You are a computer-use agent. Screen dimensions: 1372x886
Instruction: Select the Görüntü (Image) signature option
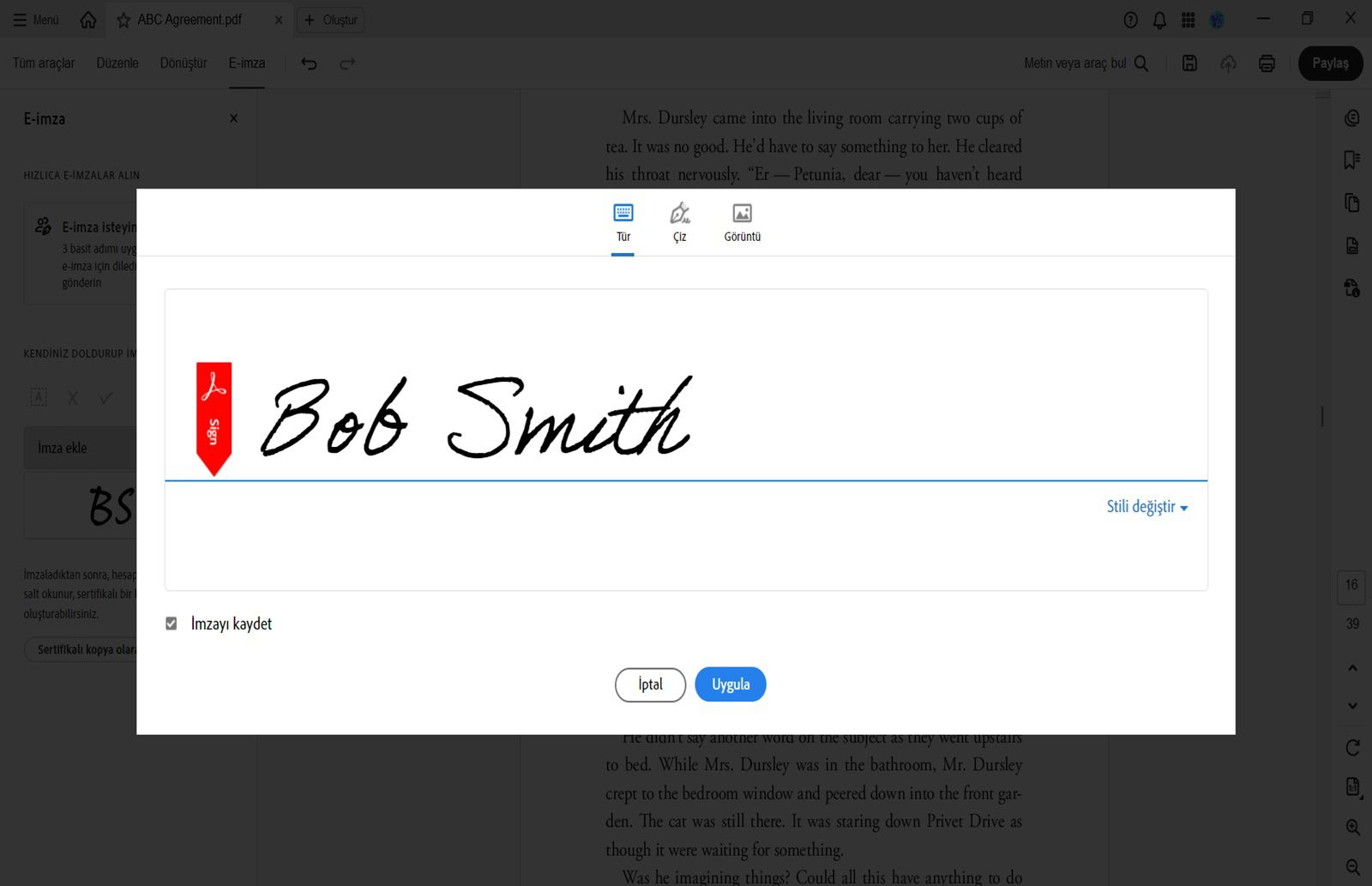click(x=742, y=221)
